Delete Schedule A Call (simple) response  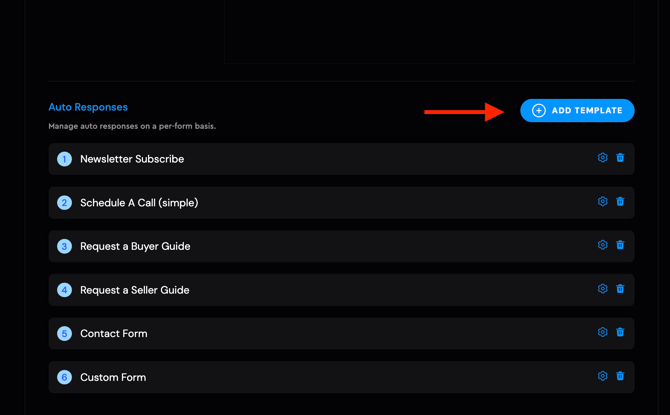[x=620, y=202]
